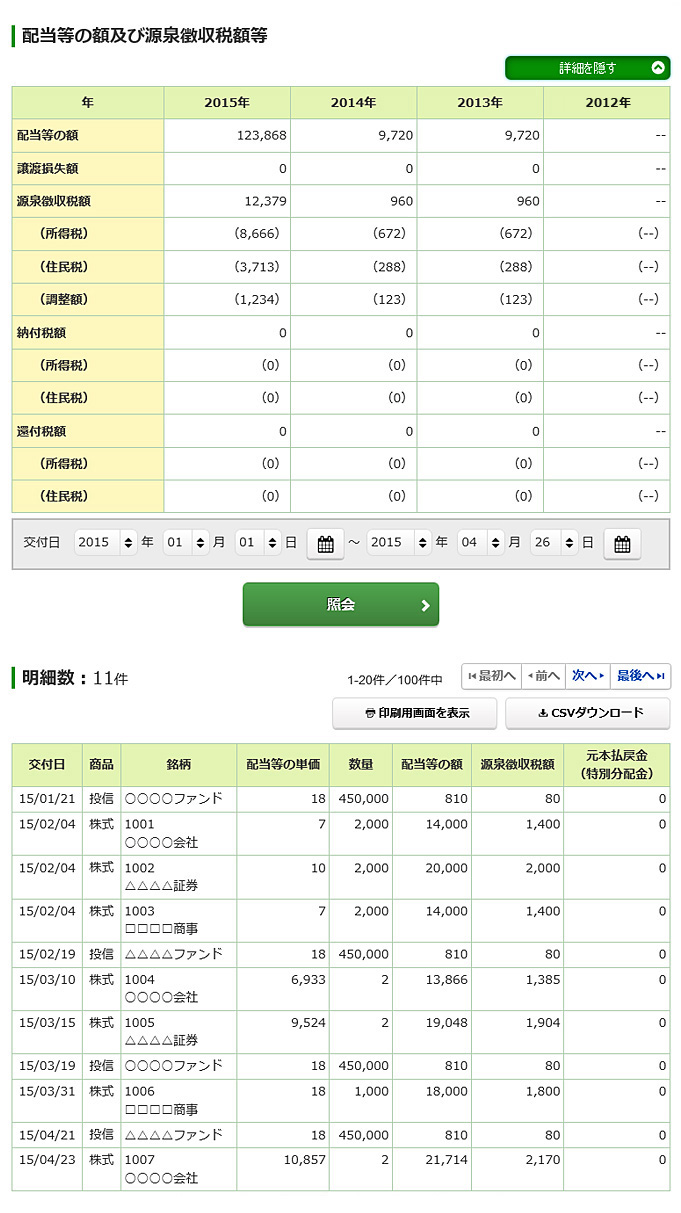Screen dimensions: 681x1213
Task: Select the 9,524 unit price cell
Action: (x=283, y=1031)
